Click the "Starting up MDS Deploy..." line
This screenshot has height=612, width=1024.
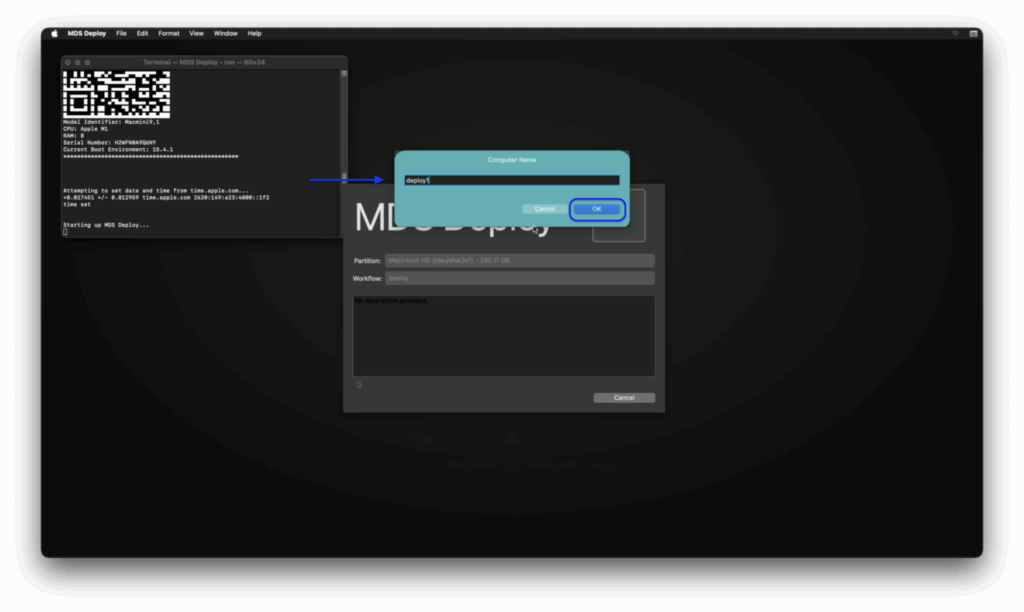click(x=106, y=225)
